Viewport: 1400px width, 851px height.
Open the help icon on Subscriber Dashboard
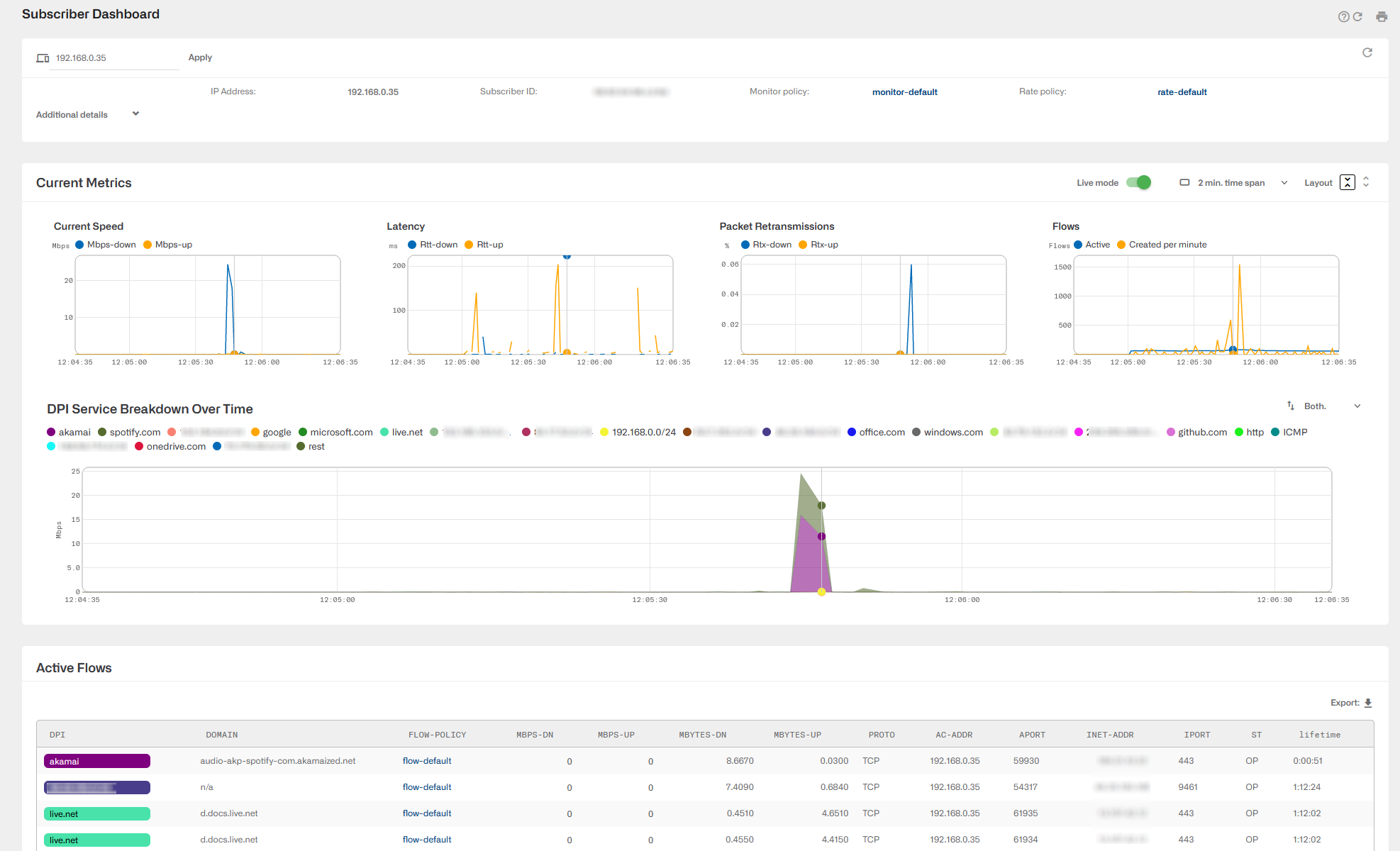pos(1344,16)
